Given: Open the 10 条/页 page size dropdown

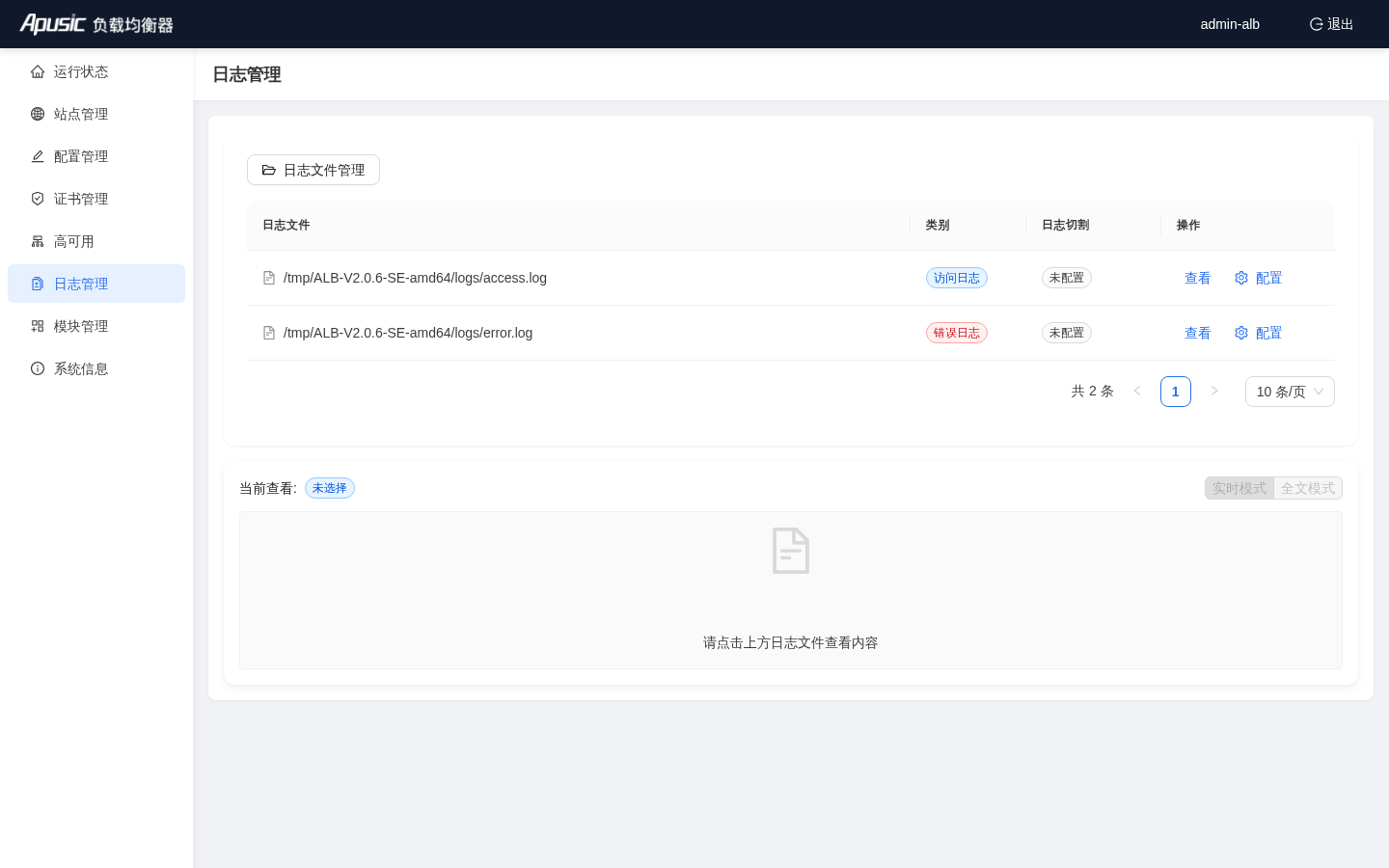Looking at the screenshot, I should (x=1290, y=392).
